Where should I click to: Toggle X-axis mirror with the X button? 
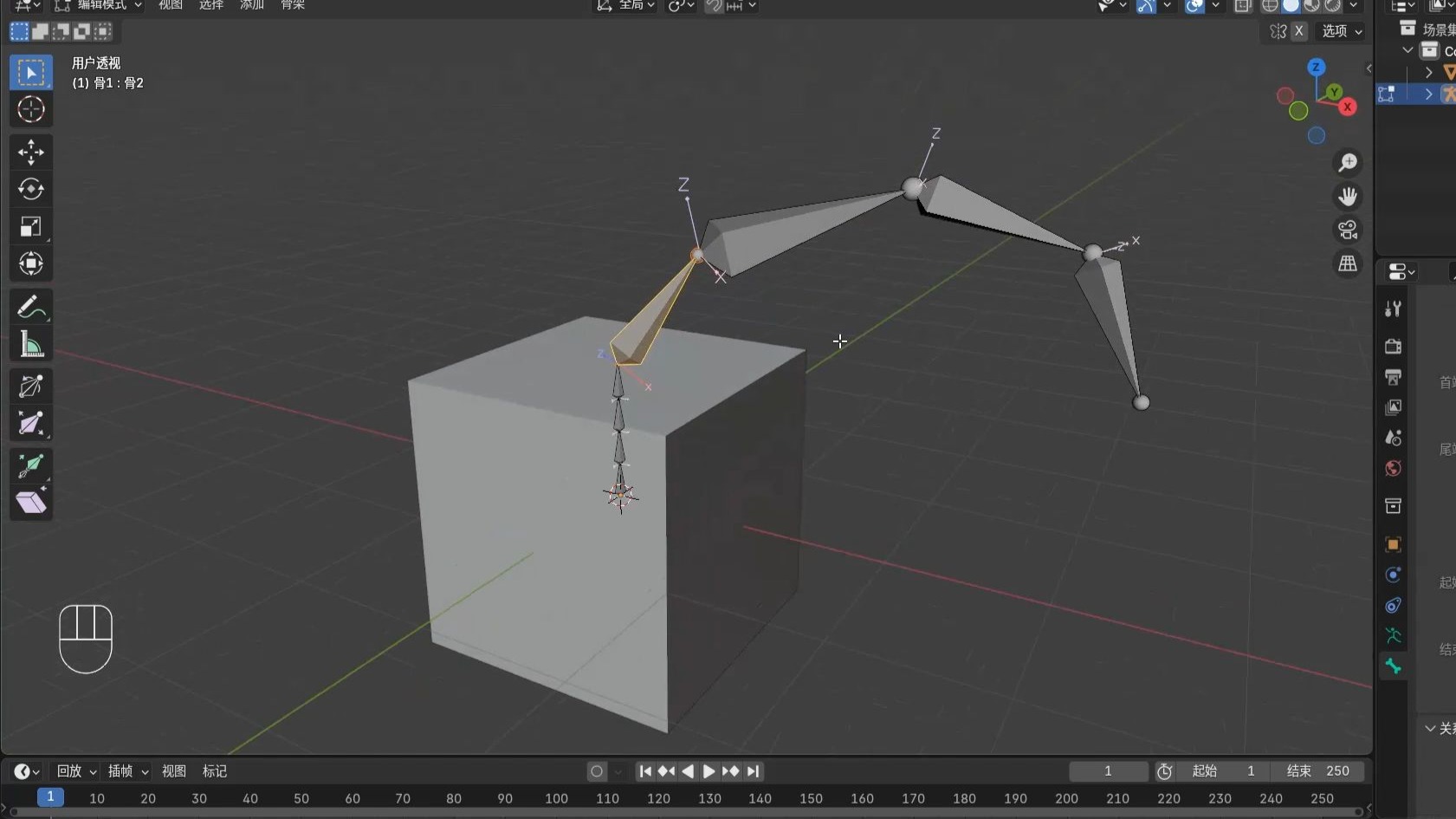tap(1300, 31)
